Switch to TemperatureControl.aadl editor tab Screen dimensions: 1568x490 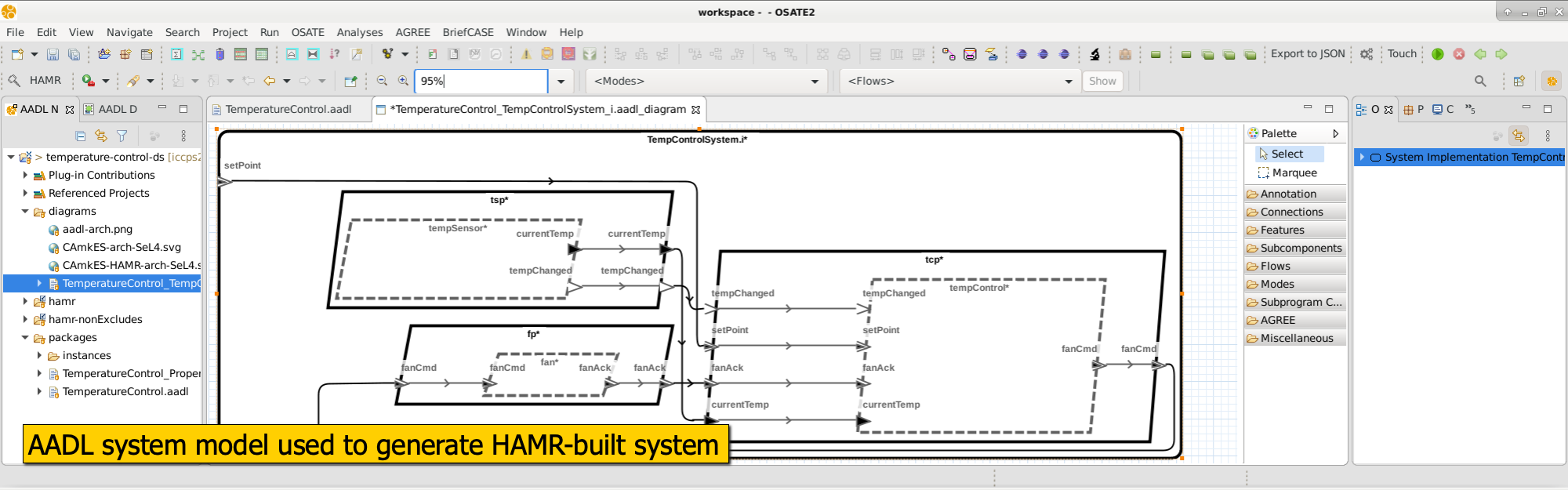click(288, 109)
